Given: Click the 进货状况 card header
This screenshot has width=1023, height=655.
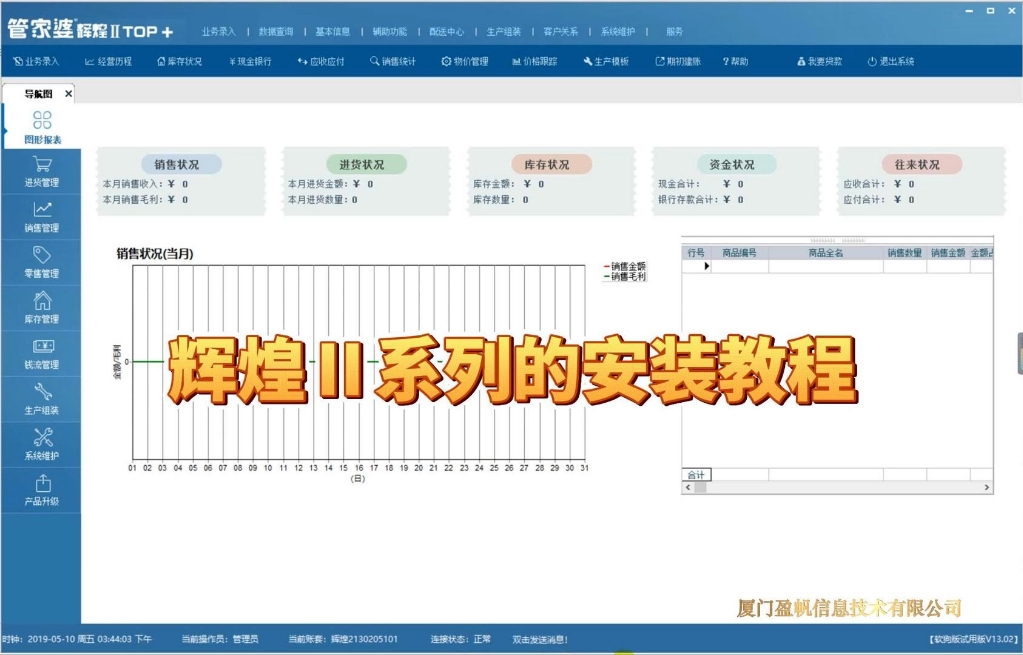Looking at the screenshot, I should 366,164.
